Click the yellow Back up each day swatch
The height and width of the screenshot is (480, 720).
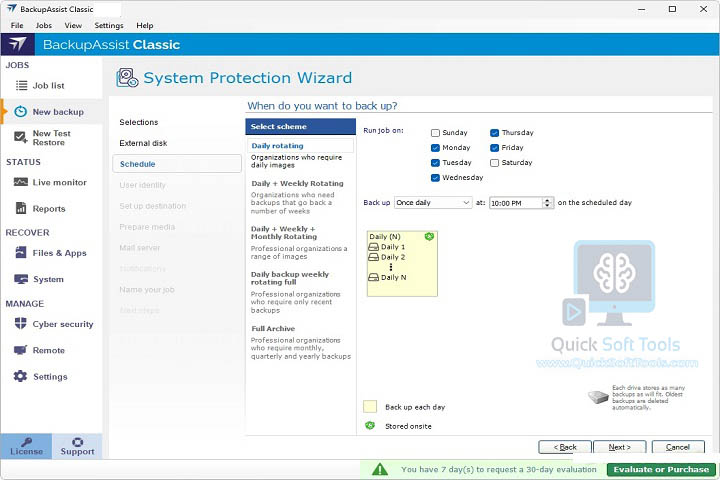click(370, 407)
